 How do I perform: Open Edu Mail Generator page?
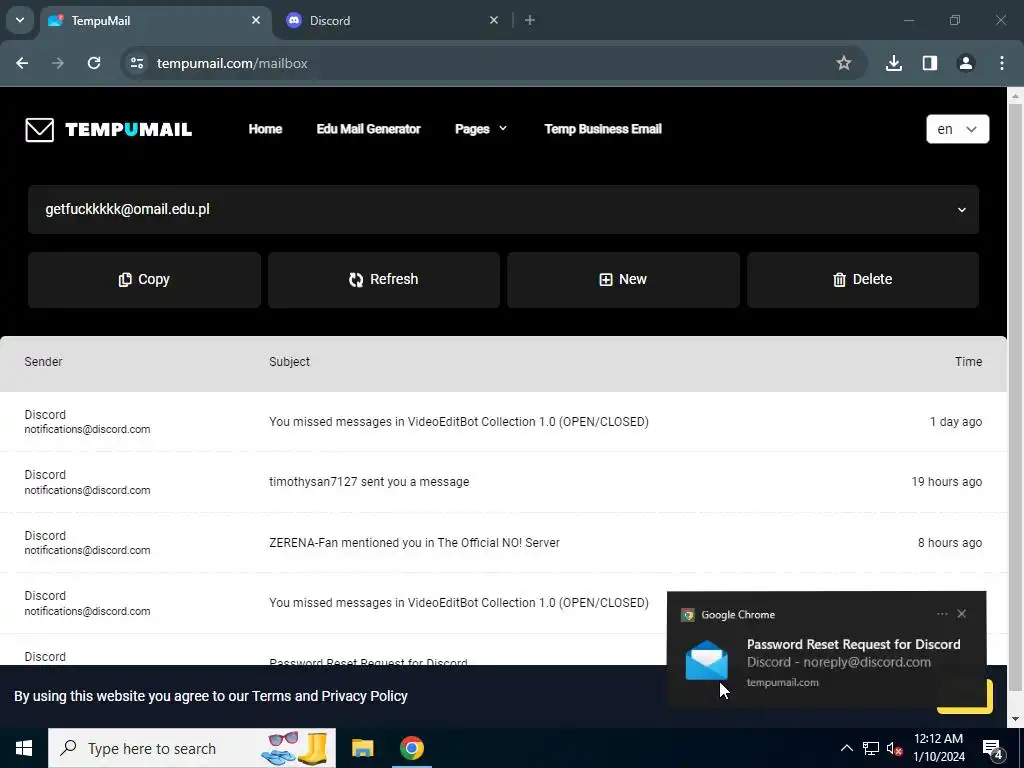[368, 129]
